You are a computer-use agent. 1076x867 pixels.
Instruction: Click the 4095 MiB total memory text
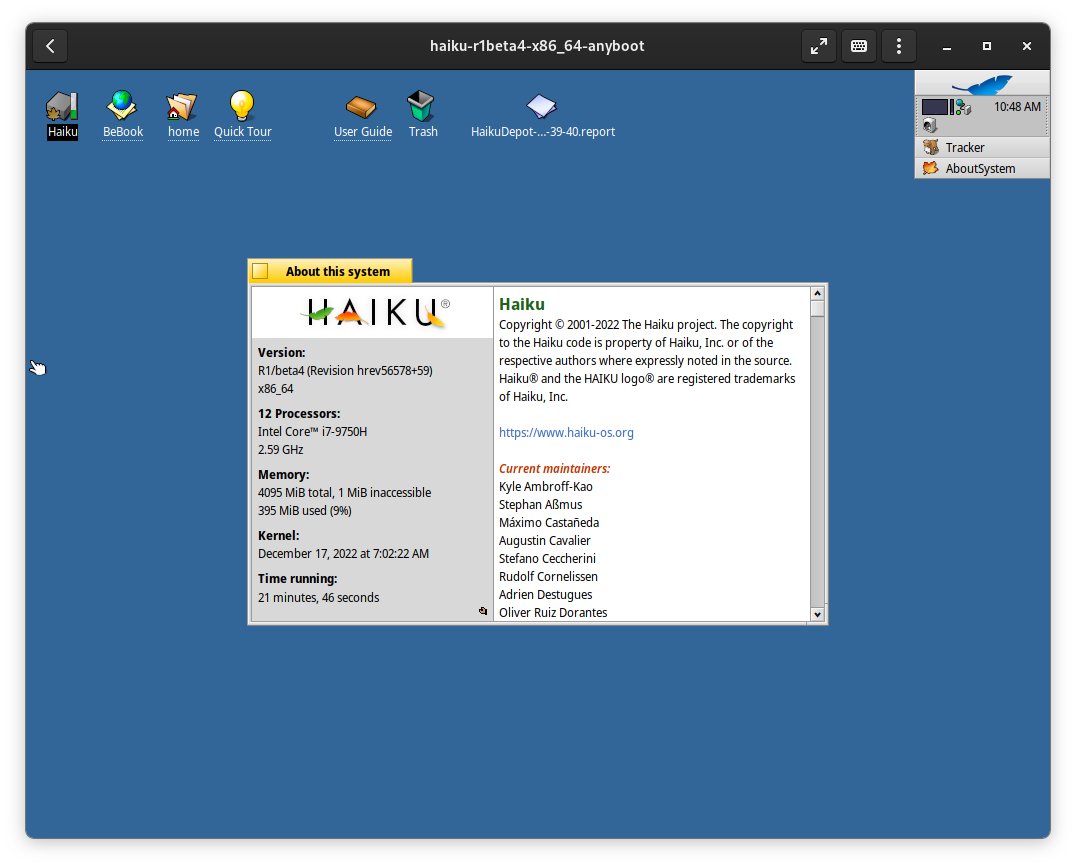coord(344,492)
